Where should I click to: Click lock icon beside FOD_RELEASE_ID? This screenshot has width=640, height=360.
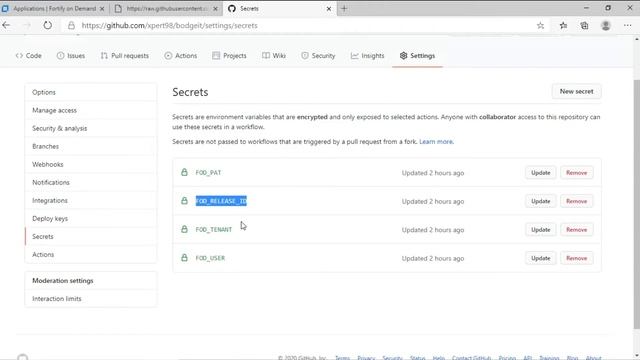click(x=184, y=201)
